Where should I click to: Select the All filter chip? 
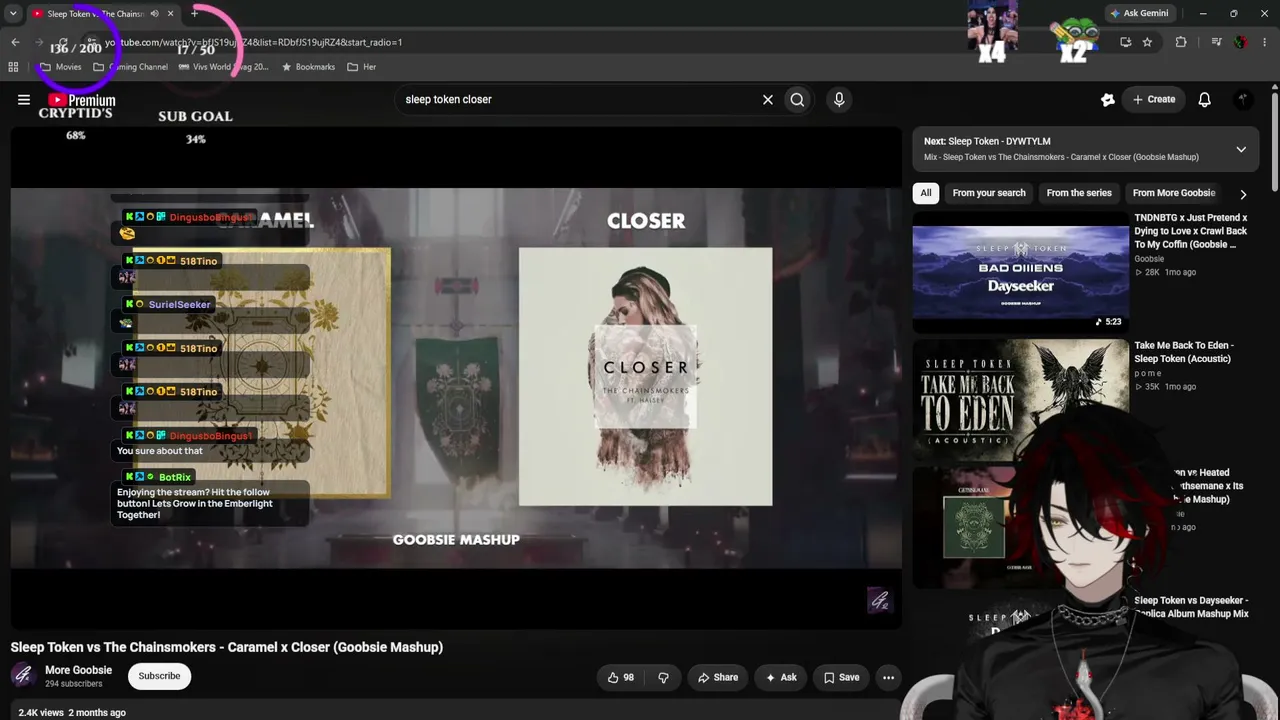click(926, 193)
